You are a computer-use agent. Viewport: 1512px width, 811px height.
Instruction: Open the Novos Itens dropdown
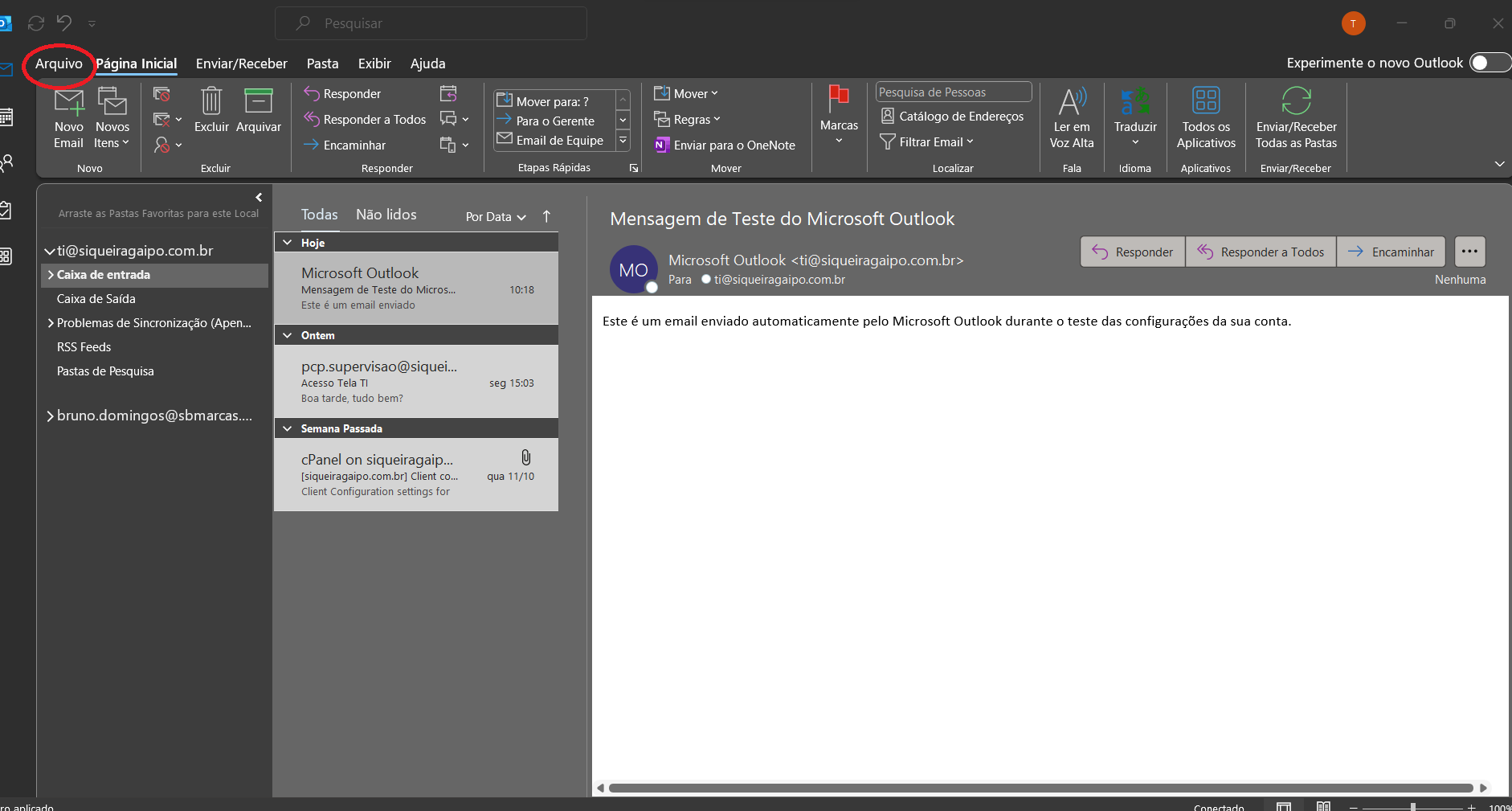pyautogui.click(x=112, y=118)
